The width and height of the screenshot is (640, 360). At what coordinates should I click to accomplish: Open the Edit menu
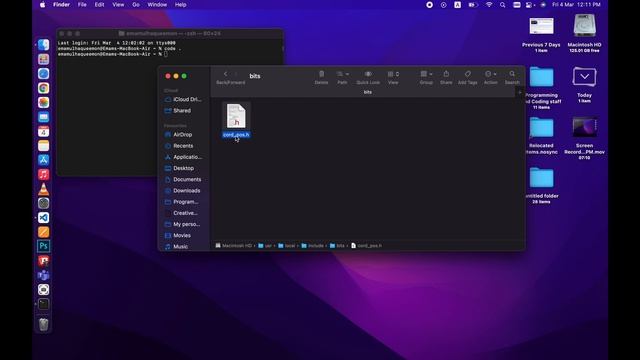pyautogui.click(x=99, y=4)
